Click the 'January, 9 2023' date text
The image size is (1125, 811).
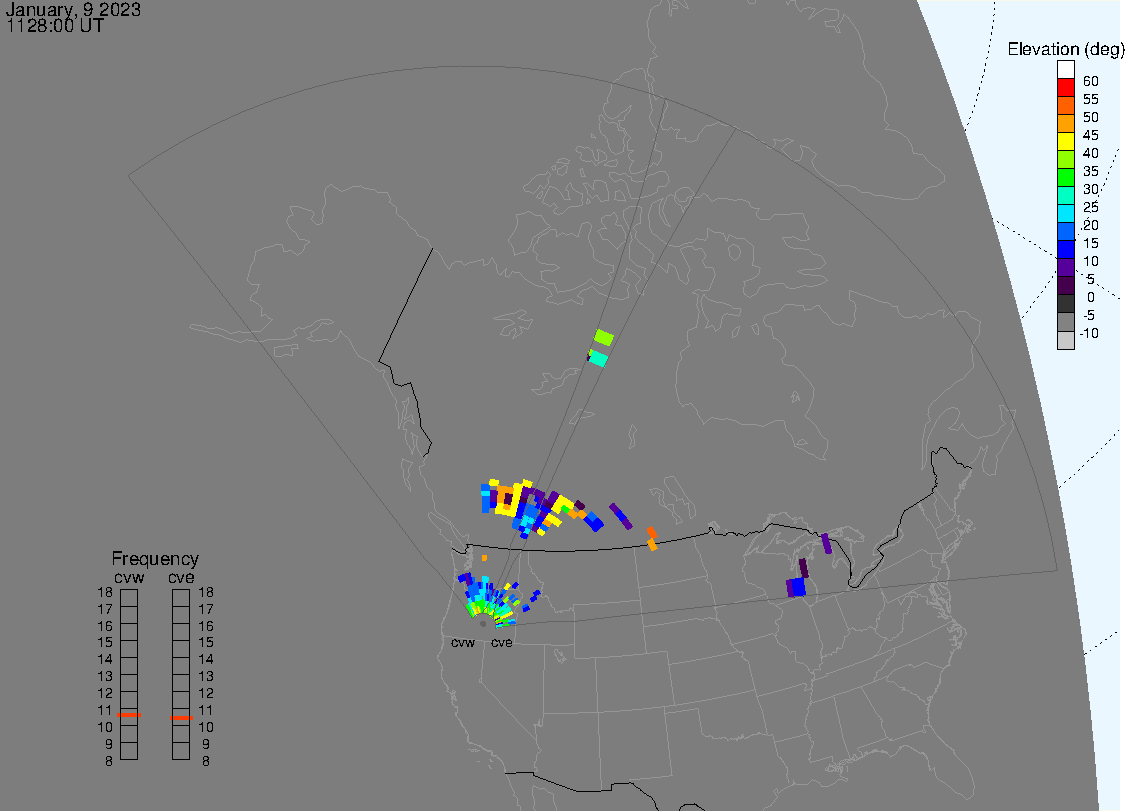click(x=72, y=10)
